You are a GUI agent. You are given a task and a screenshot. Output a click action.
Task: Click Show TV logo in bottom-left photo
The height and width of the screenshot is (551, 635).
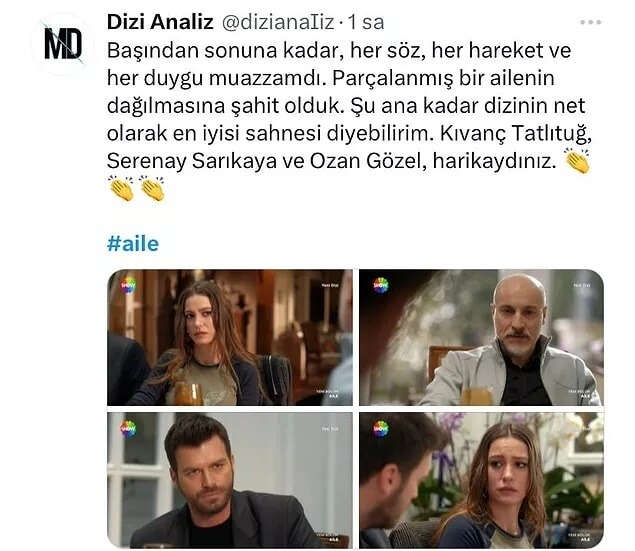pyautogui.click(x=128, y=429)
